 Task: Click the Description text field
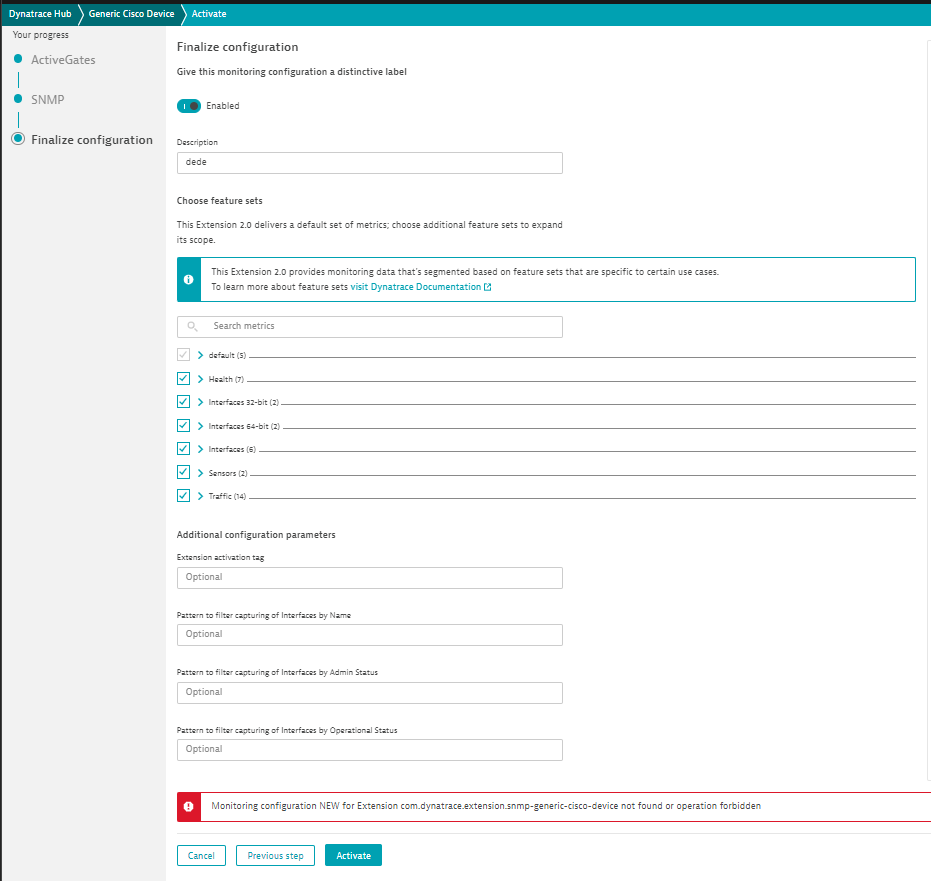click(x=369, y=163)
